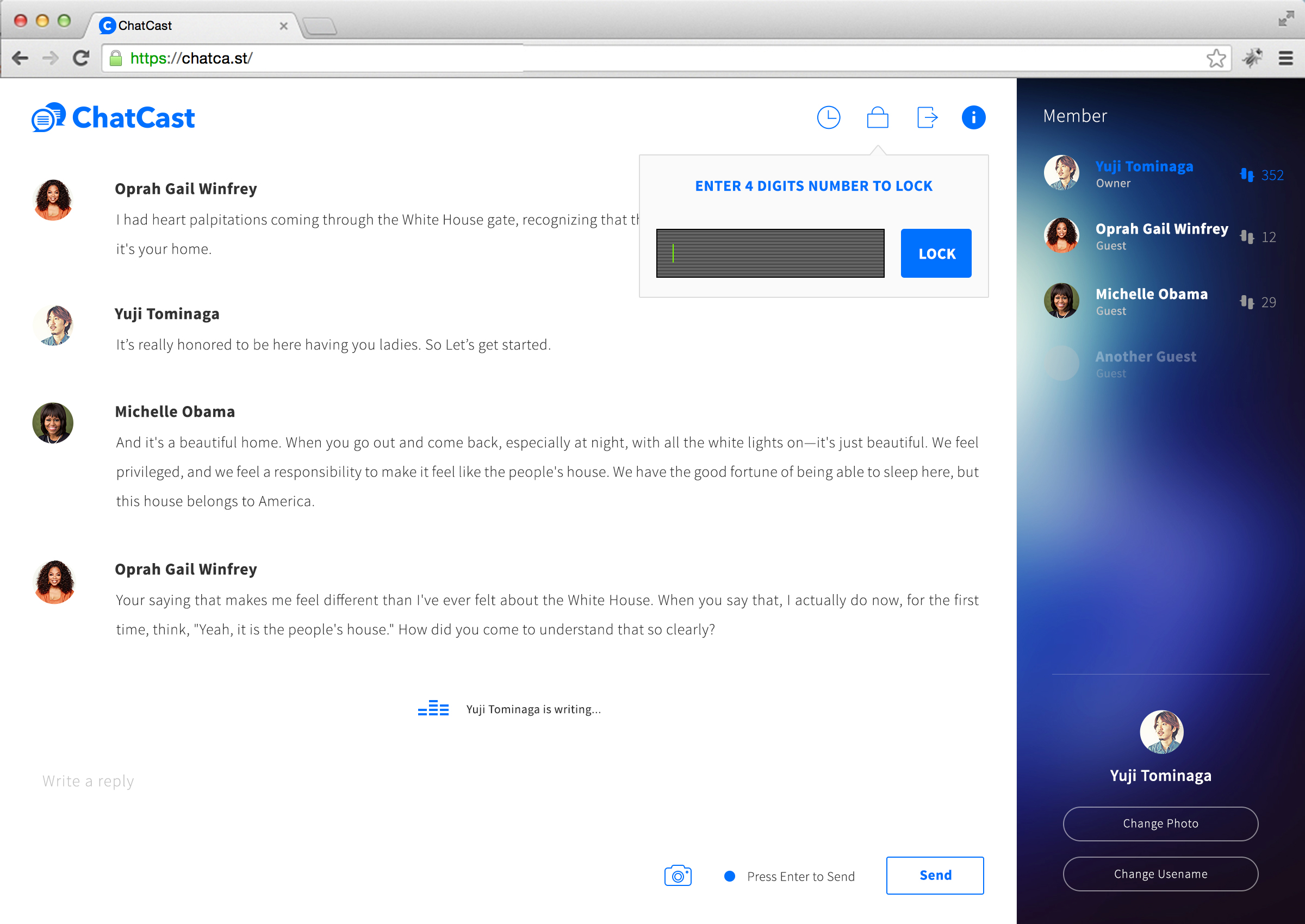
Task: Reload the page
Action: tap(81, 58)
